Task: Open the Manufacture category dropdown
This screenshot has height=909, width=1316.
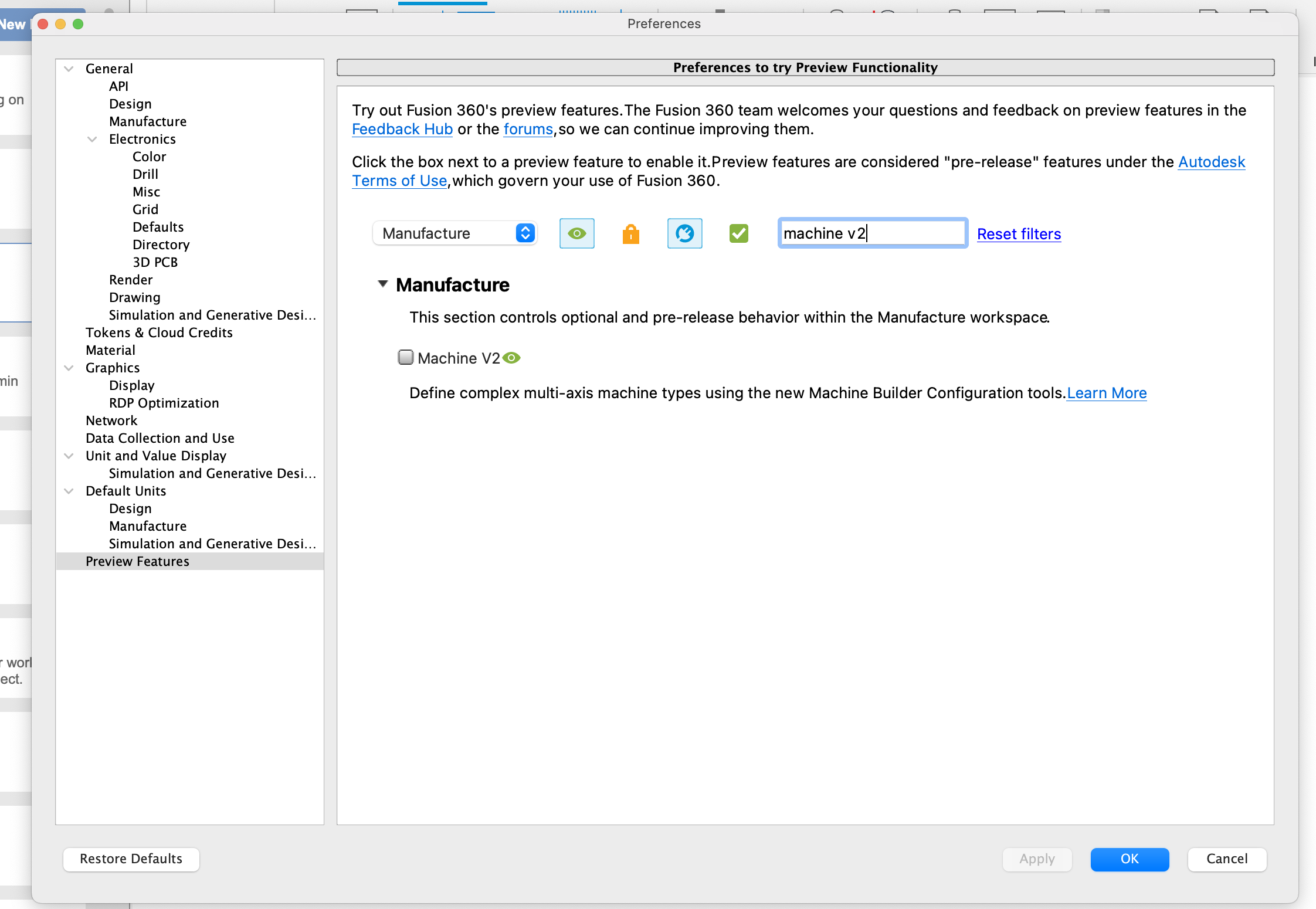Action: click(455, 233)
